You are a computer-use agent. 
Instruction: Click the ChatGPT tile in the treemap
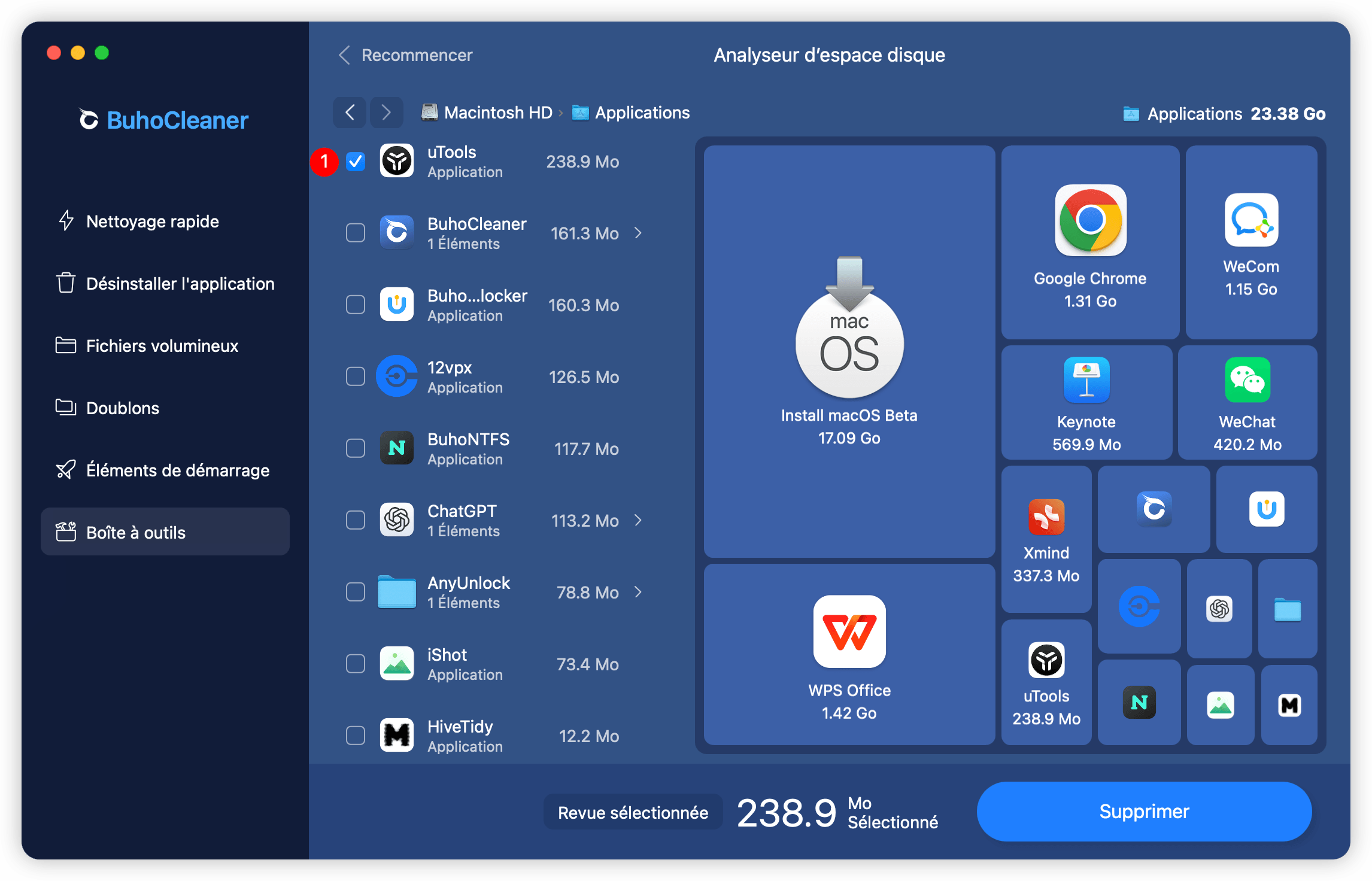click(1219, 609)
